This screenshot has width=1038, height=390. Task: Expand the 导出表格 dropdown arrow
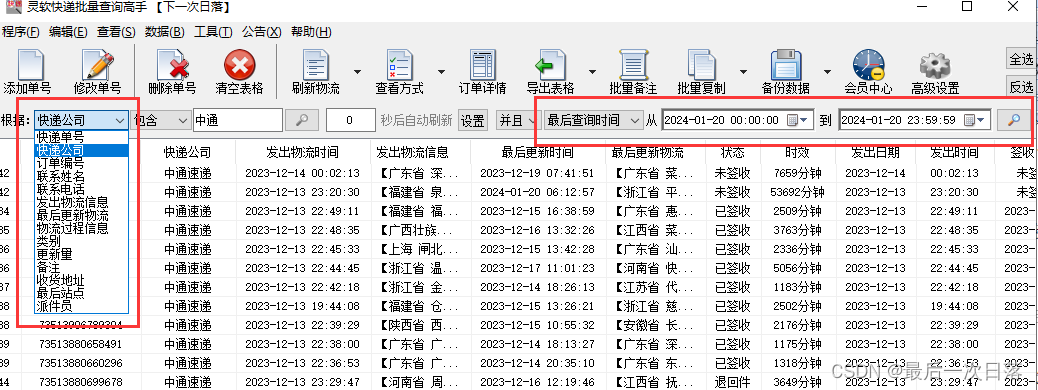pyautogui.click(x=592, y=72)
